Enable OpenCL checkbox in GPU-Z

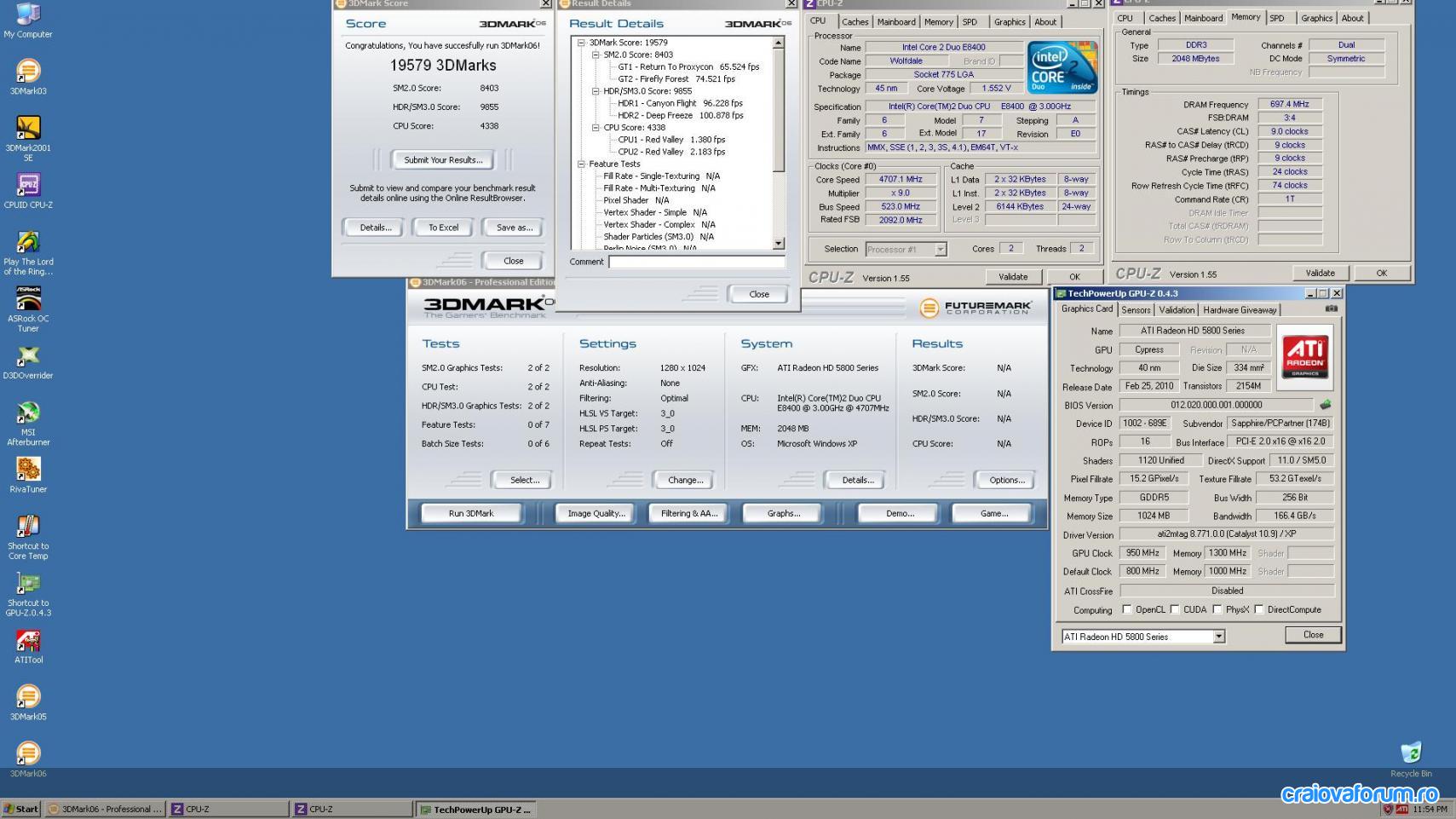[x=1127, y=609]
